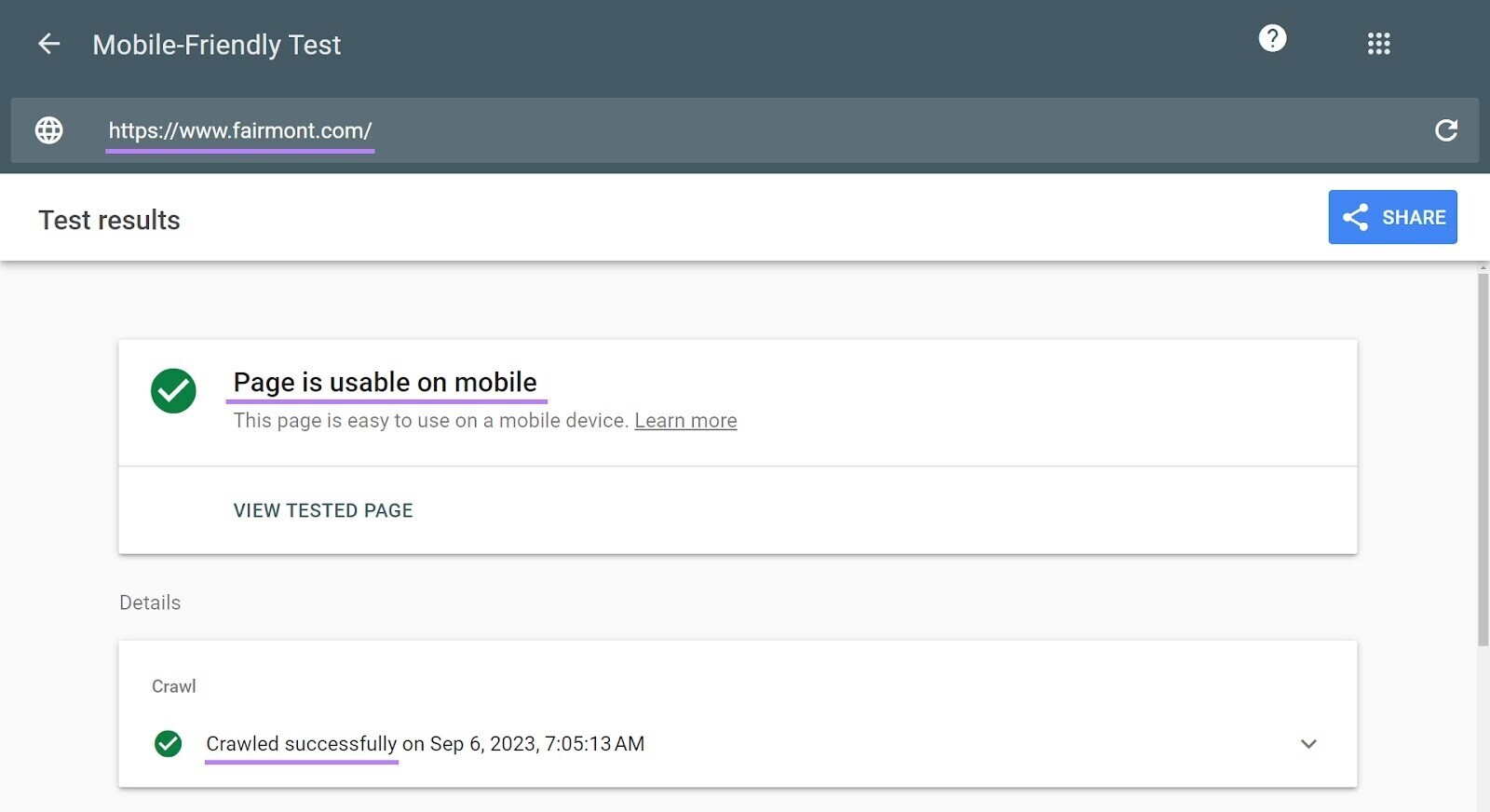Select the 'Page is usable on mobile' heading

(385, 382)
